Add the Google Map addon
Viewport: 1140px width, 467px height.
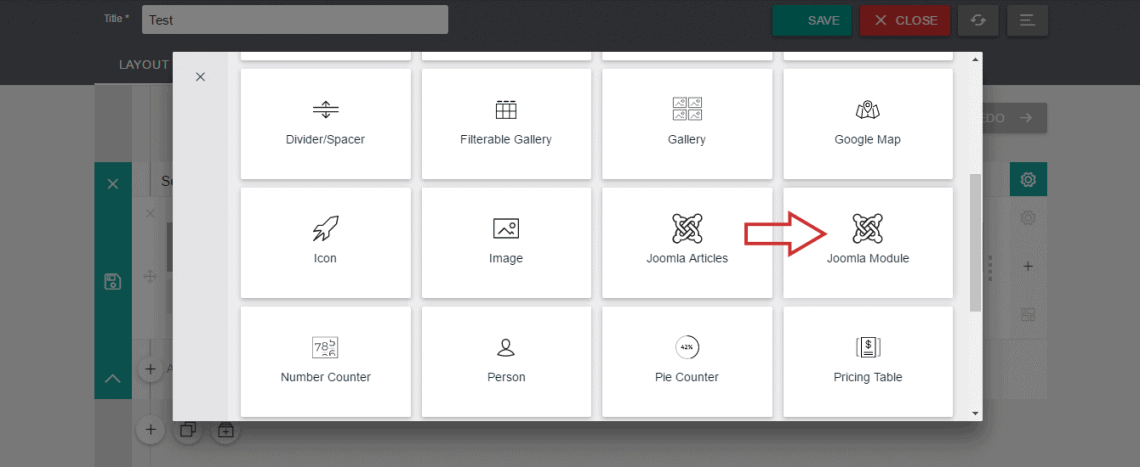[x=867, y=123]
